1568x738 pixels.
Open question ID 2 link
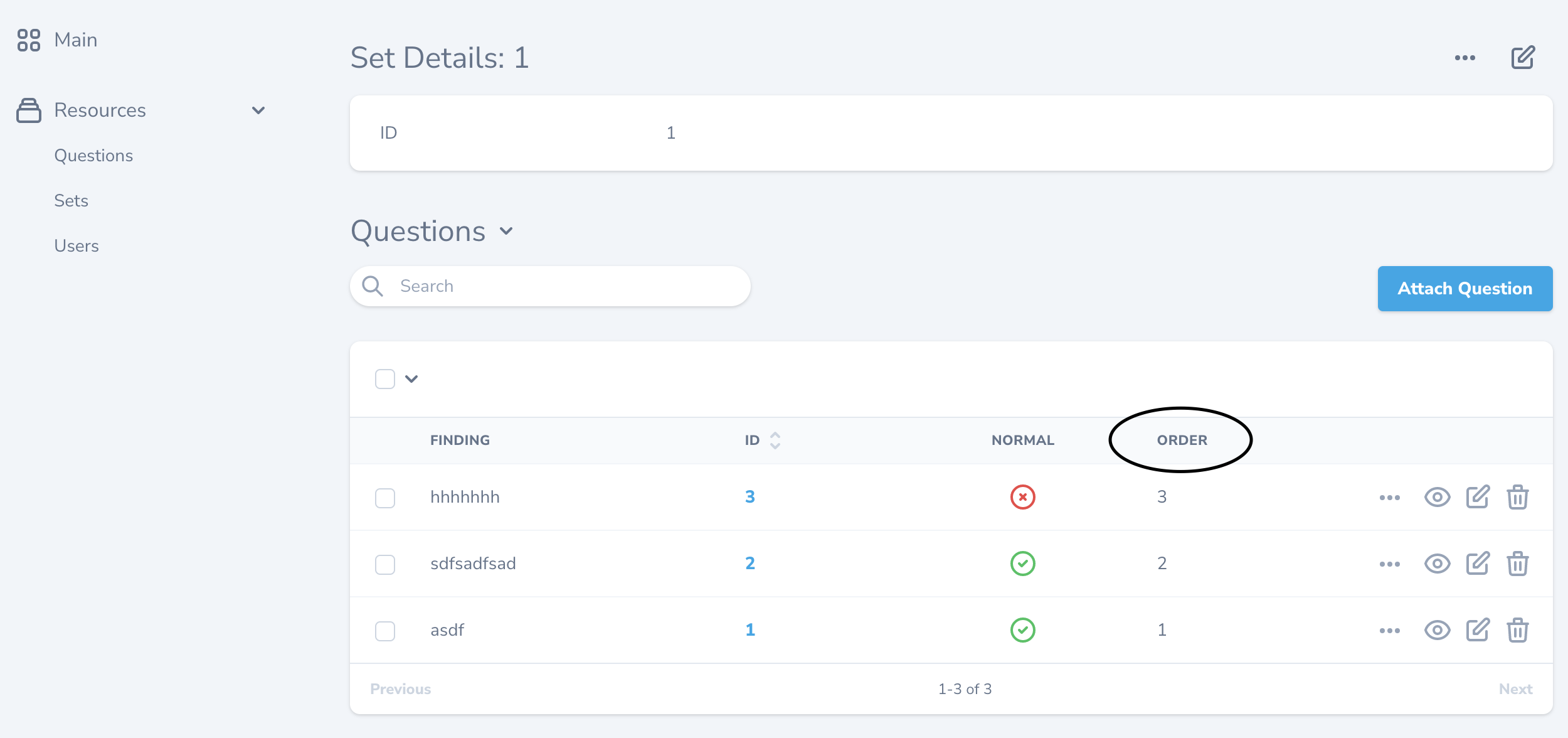tap(750, 564)
